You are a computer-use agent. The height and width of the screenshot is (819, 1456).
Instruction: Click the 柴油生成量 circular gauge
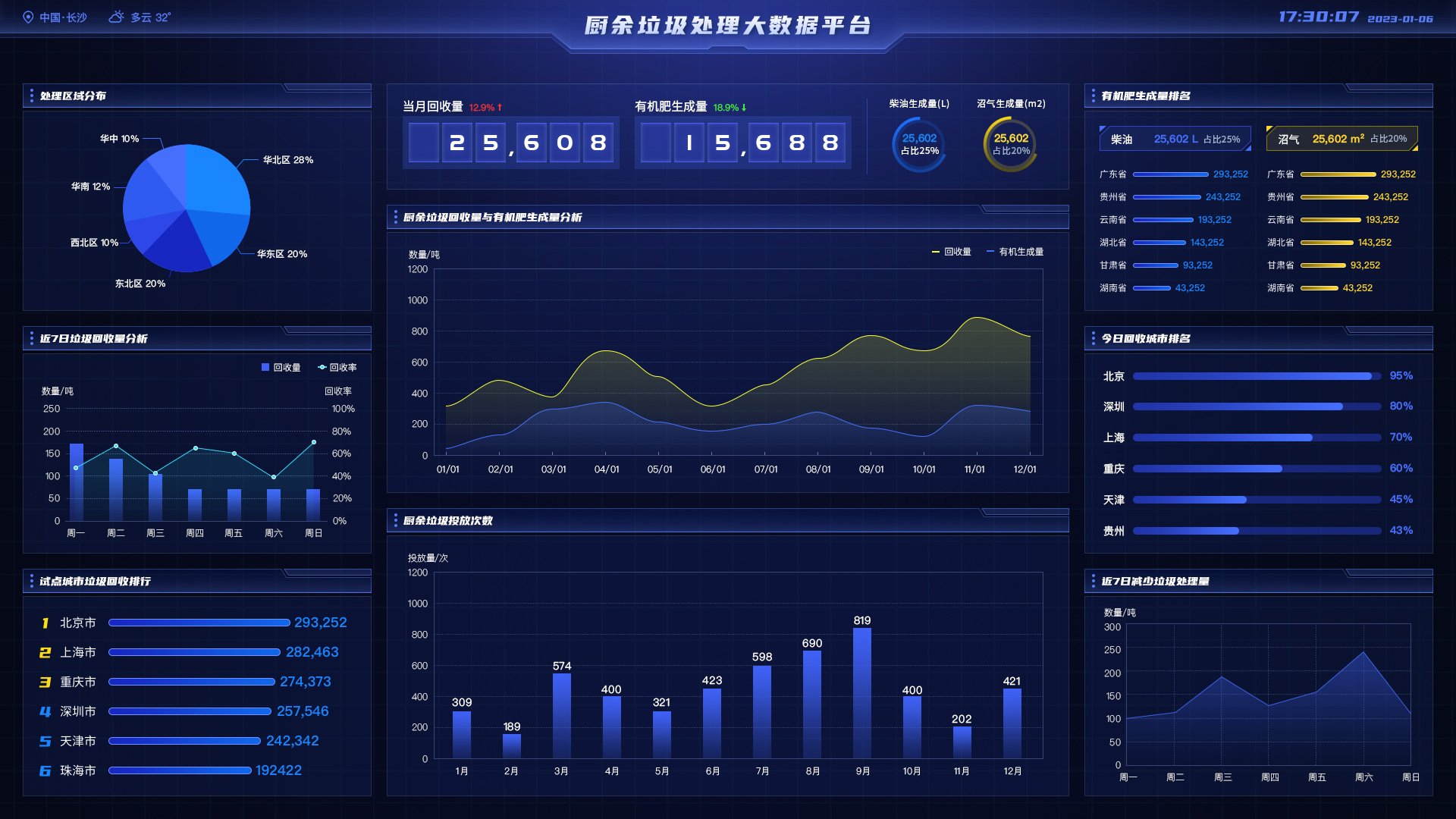pos(919,144)
